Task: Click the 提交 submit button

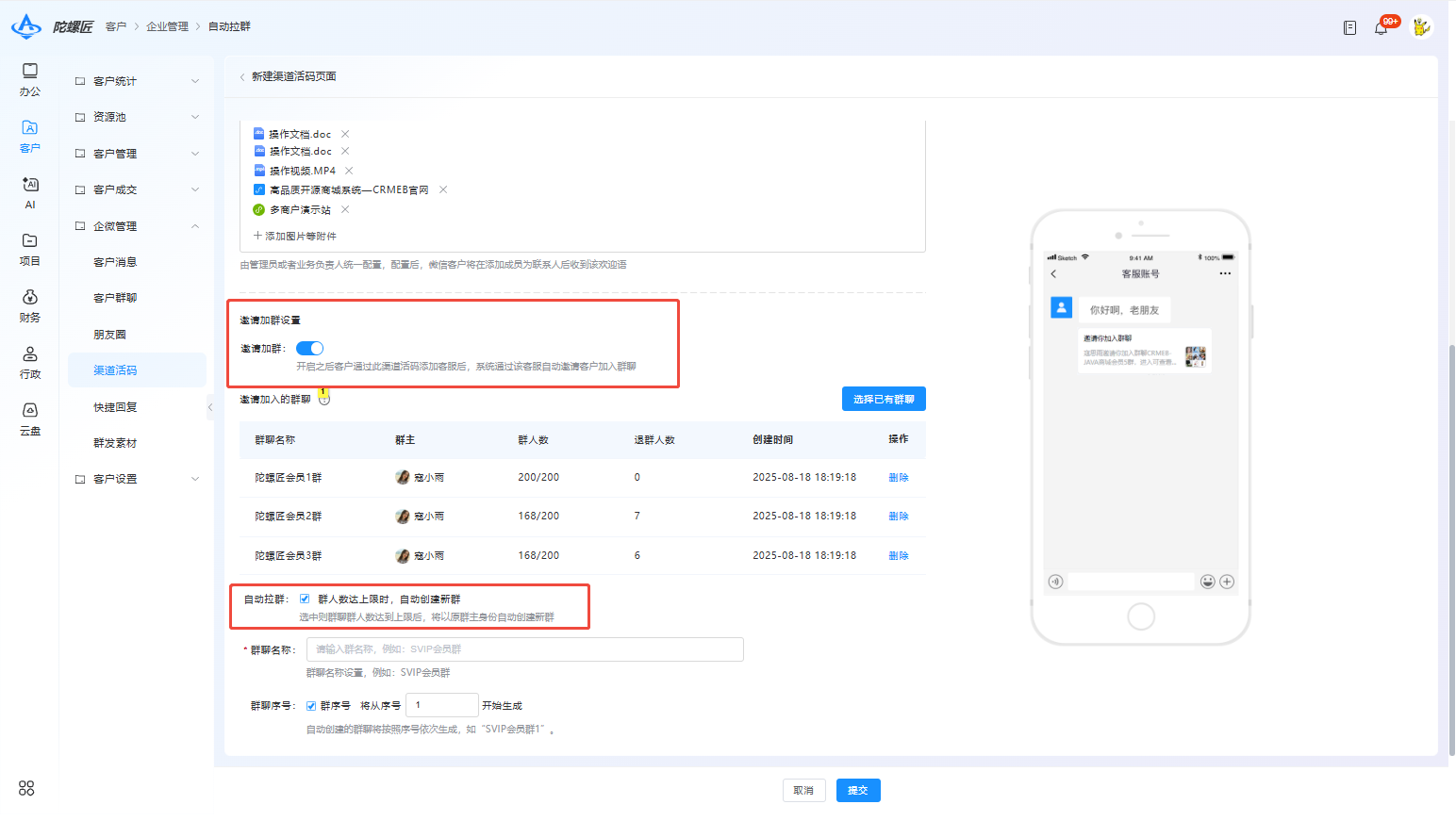Action: click(x=858, y=790)
